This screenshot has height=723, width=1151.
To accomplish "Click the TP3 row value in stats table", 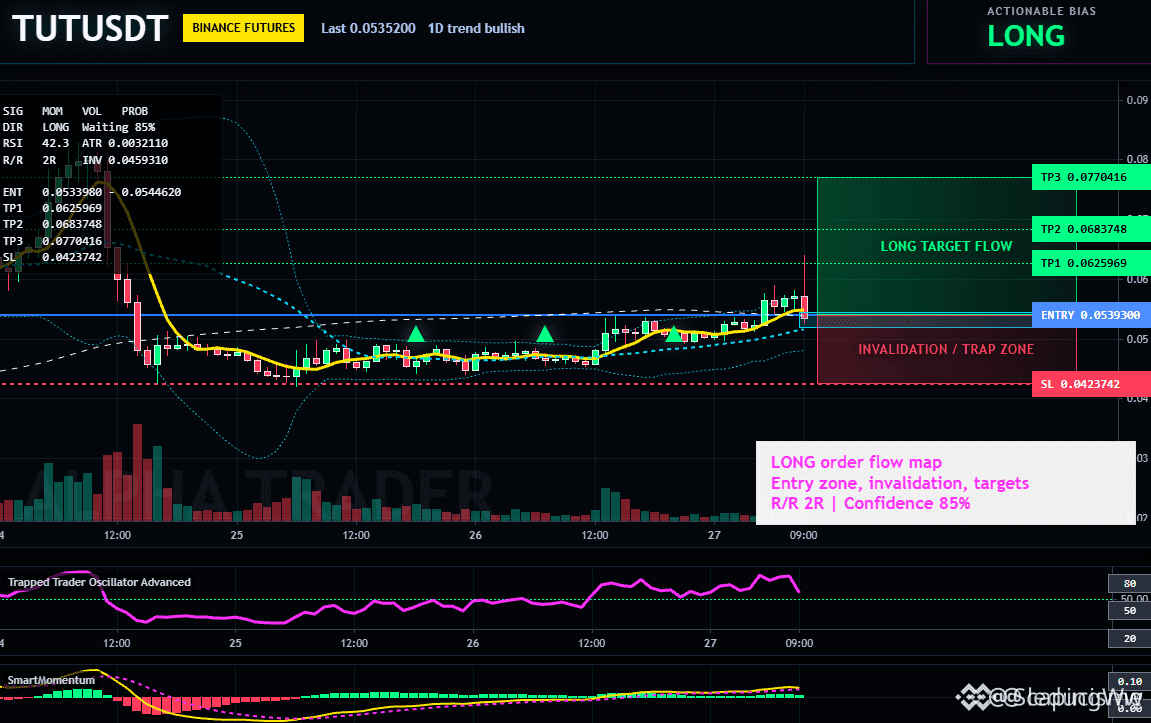I will tap(72, 241).
